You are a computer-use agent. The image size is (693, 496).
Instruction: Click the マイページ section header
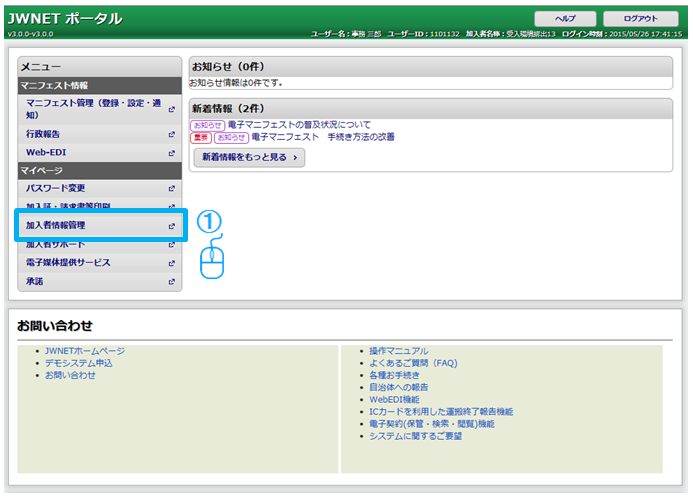100,170
